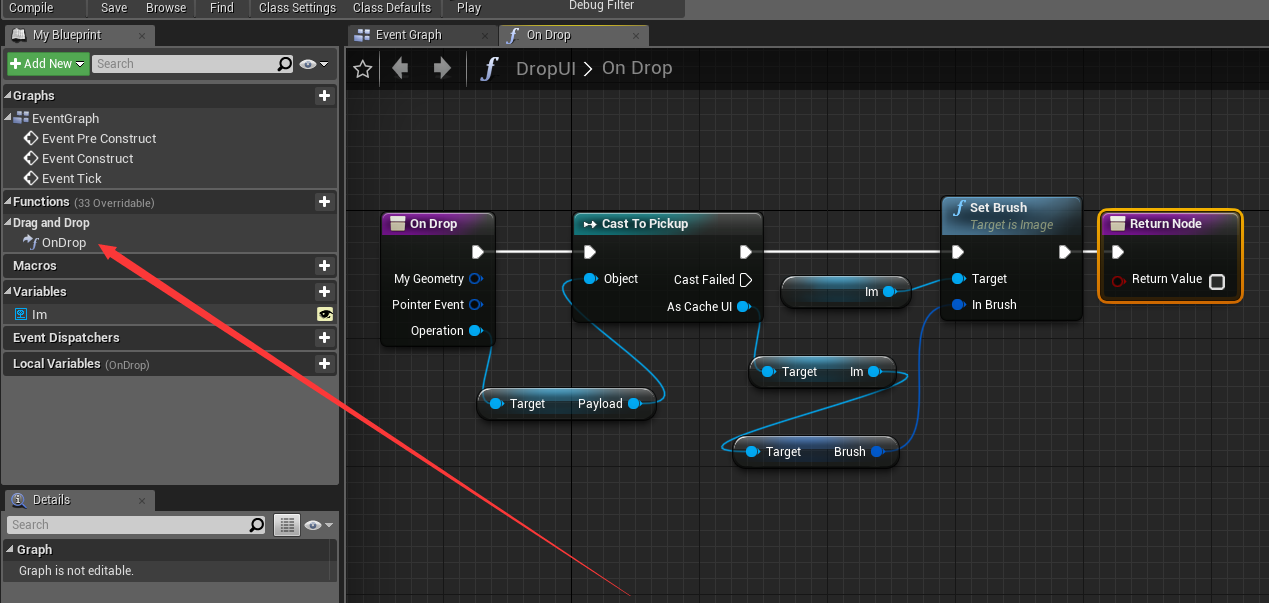Click the magnifier icon in the My Blueprint search
This screenshot has width=1269, height=603.
click(x=285, y=63)
